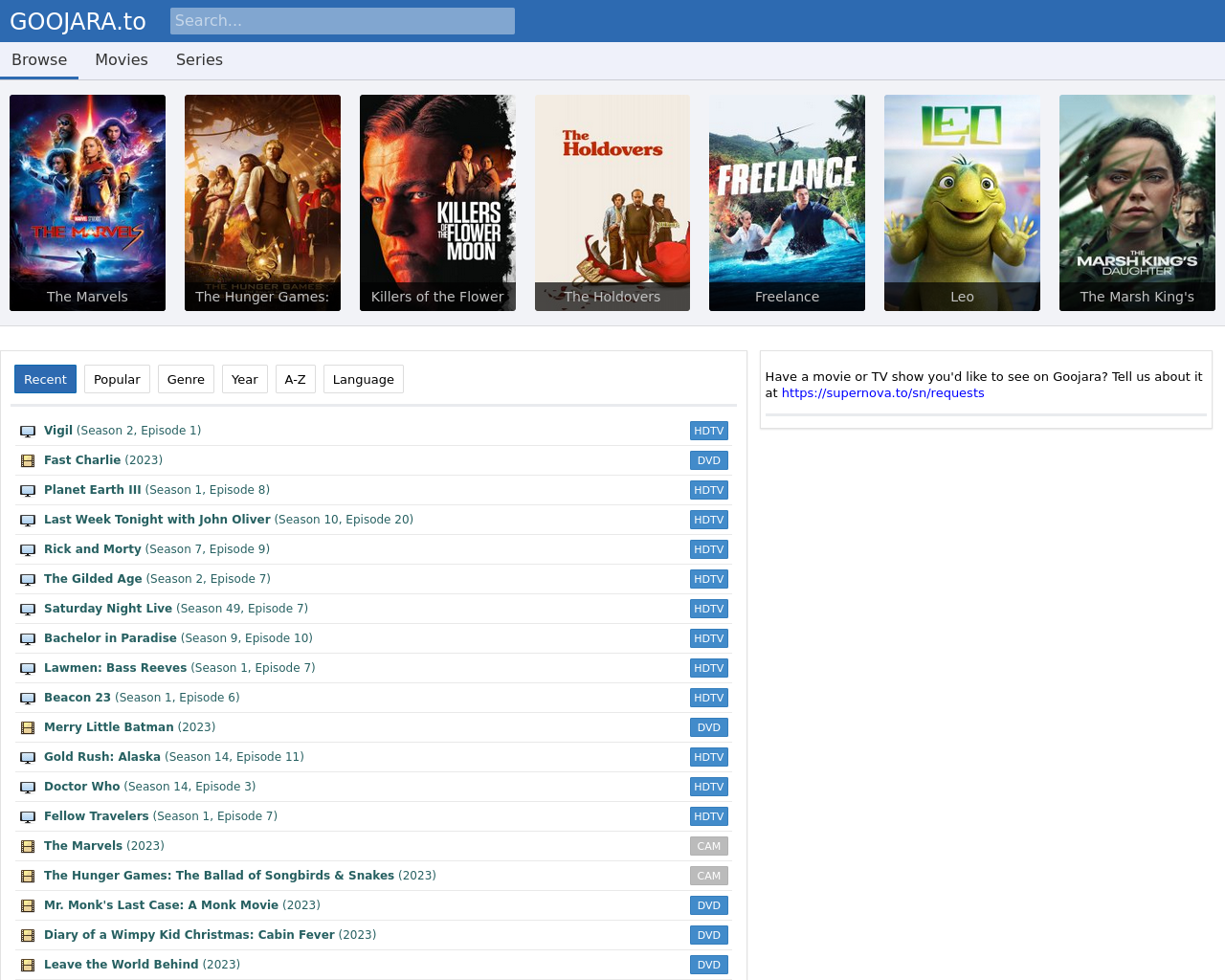The image size is (1225, 980).
Task: Click the film icon beside The Marvels (2023)
Action: click(28, 847)
